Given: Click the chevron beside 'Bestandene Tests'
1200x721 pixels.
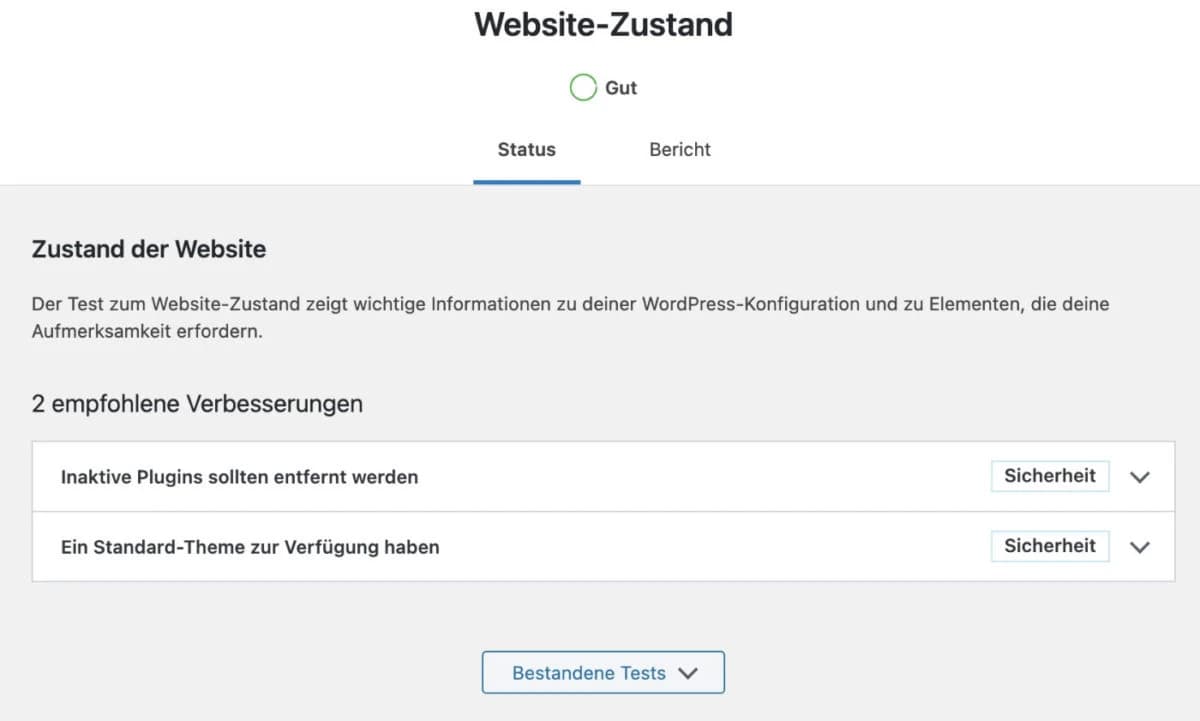Looking at the screenshot, I should click(x=687, y=673).
